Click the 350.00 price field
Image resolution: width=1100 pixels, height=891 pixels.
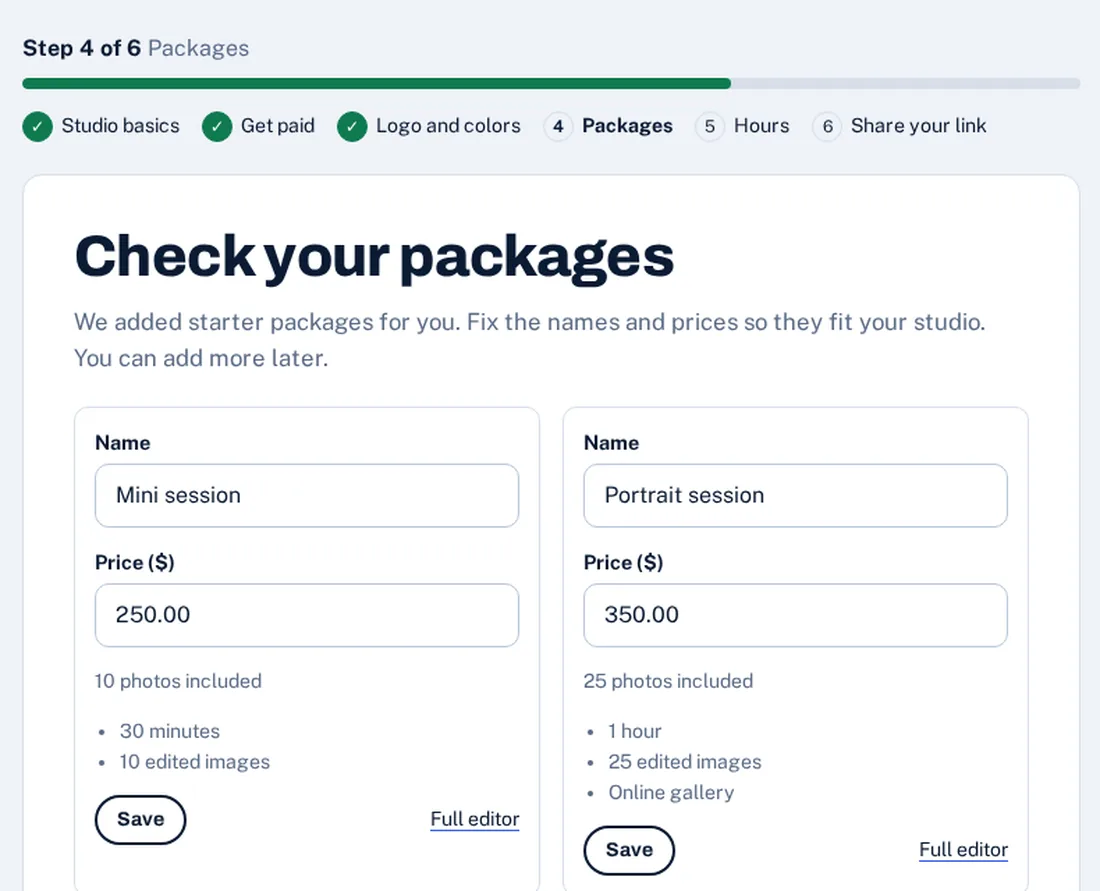pos(796,615)
